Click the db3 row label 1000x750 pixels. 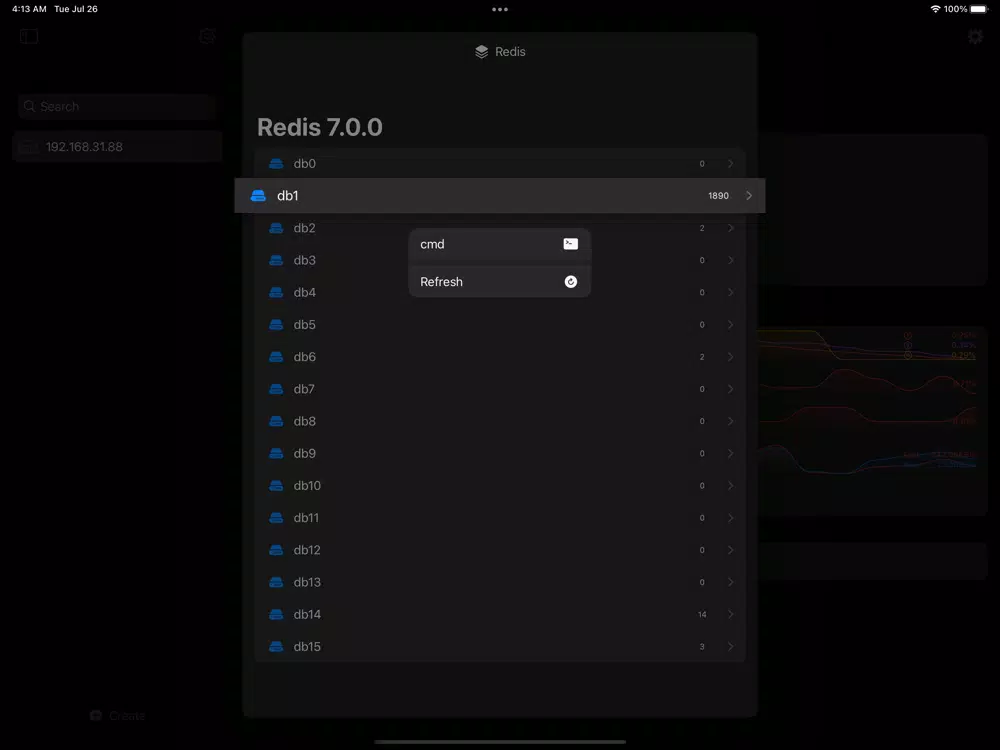click(305, 260)
